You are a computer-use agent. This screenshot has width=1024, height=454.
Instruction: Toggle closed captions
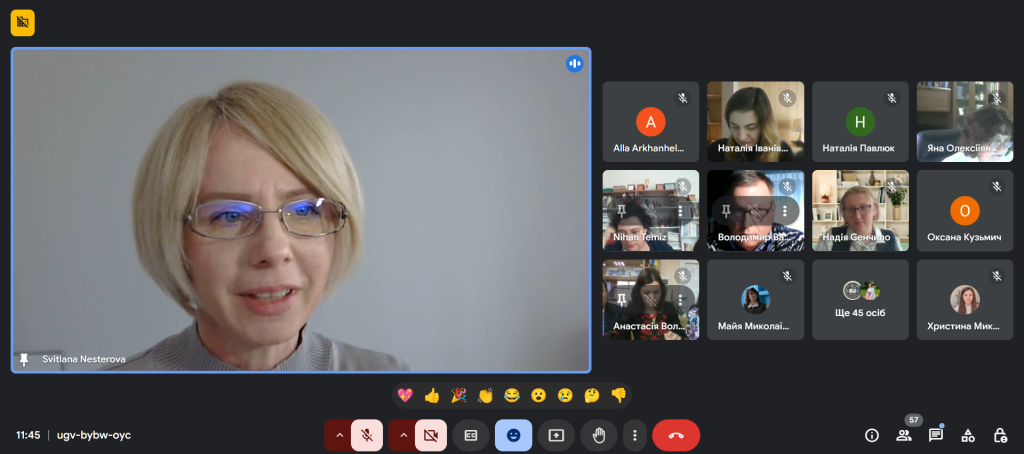[470, 435]
